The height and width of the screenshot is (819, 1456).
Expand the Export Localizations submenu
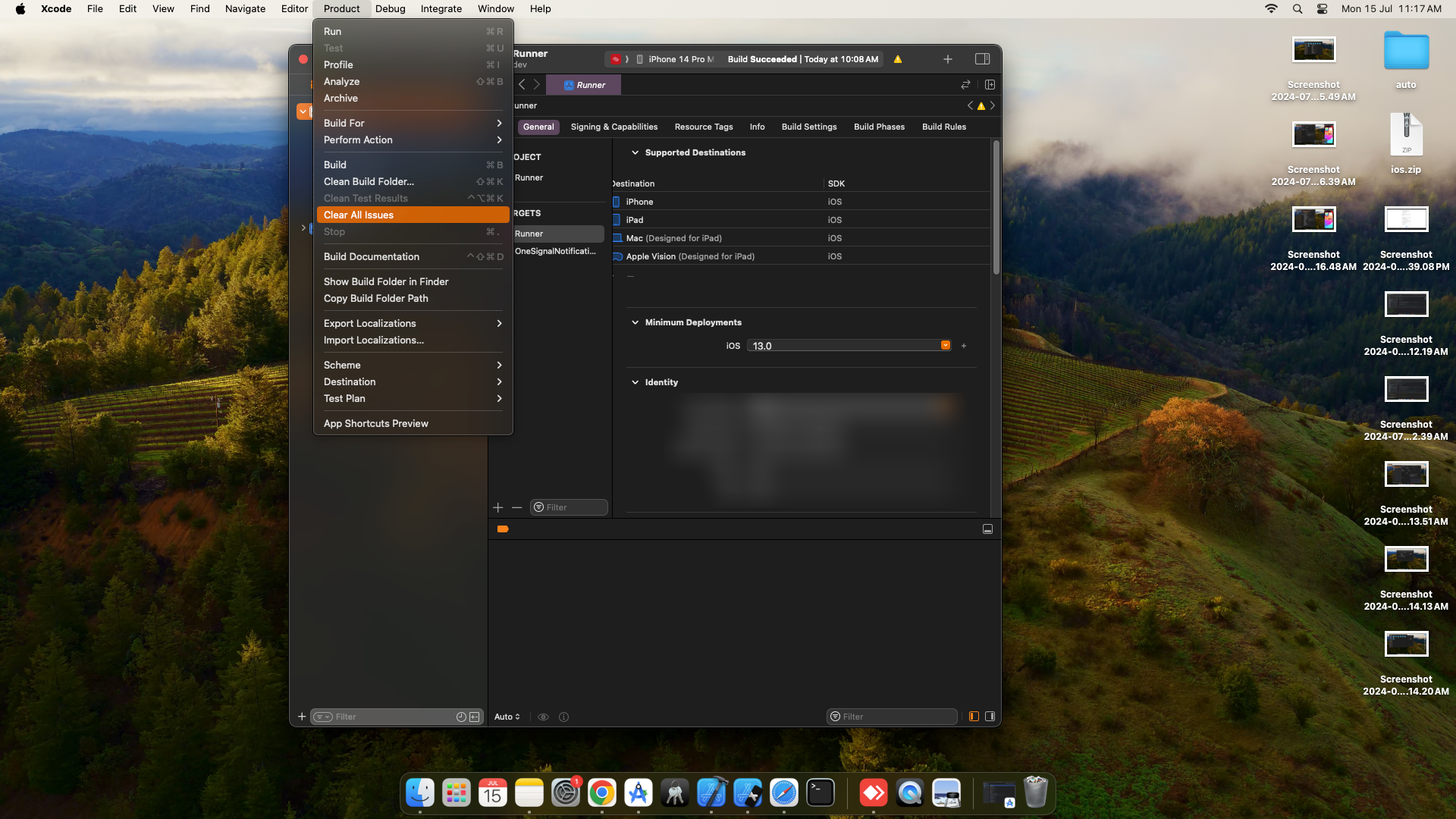pyautogui.click(x=413, y=323)
